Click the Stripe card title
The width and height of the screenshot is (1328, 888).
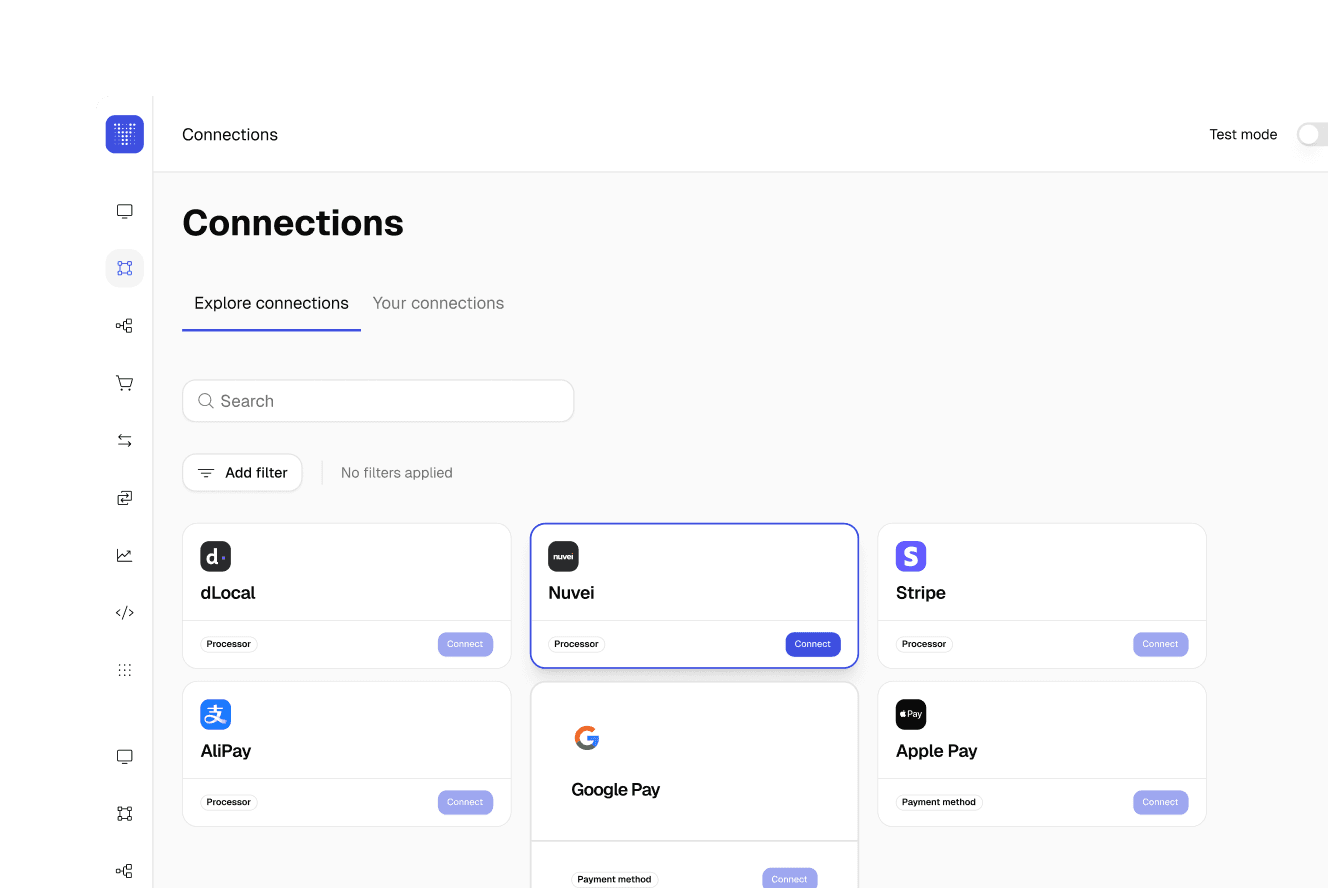(921, 593)
